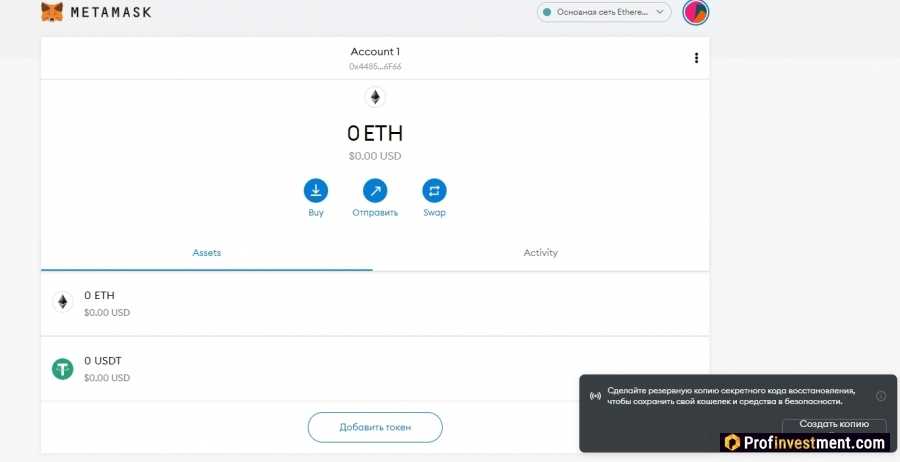Click the Добавить токен button
900x462 pixels.
(375, 427)
